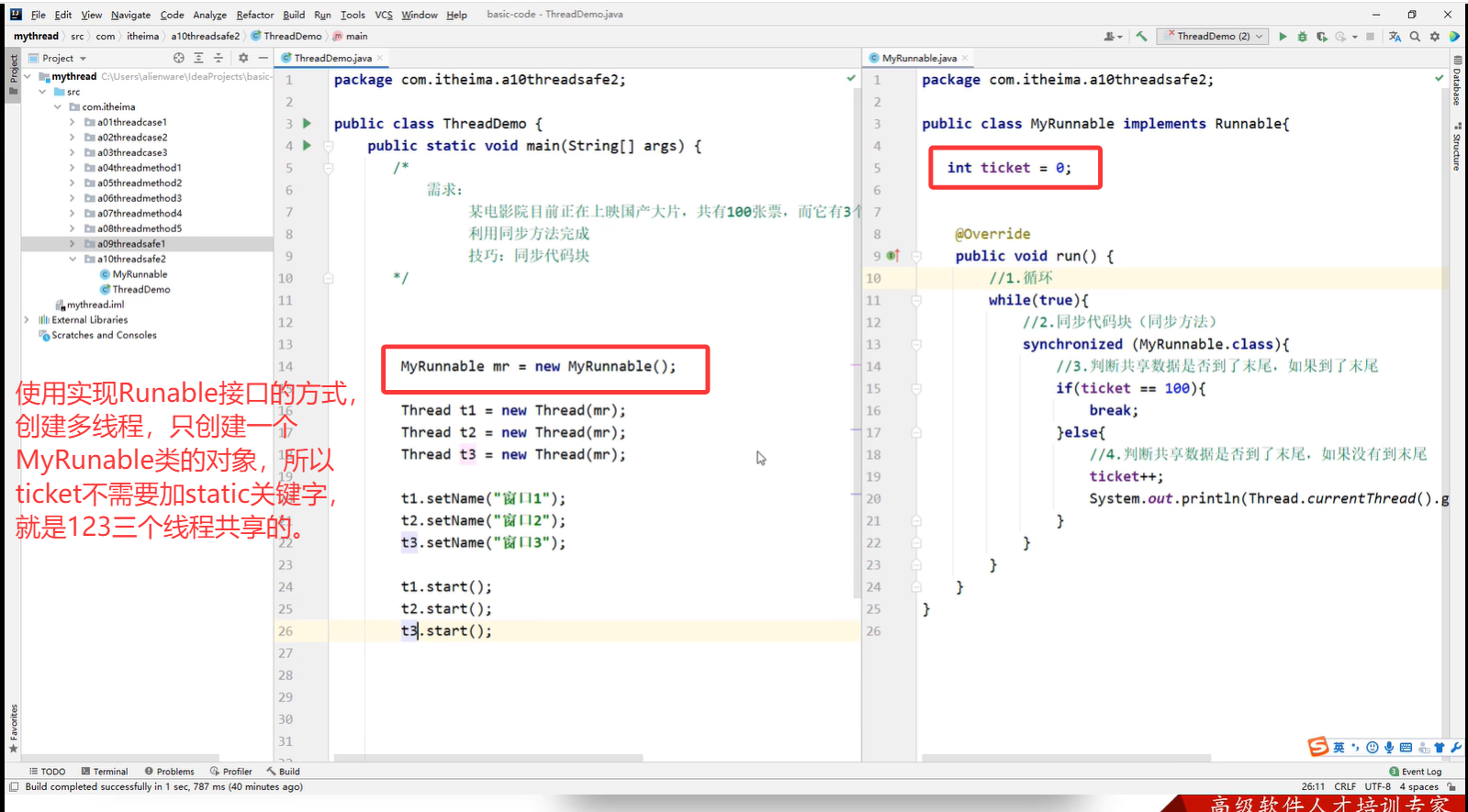Click Expand All icon in Project panel
This screenshot has height=812, width=1468.
(198, 58)
